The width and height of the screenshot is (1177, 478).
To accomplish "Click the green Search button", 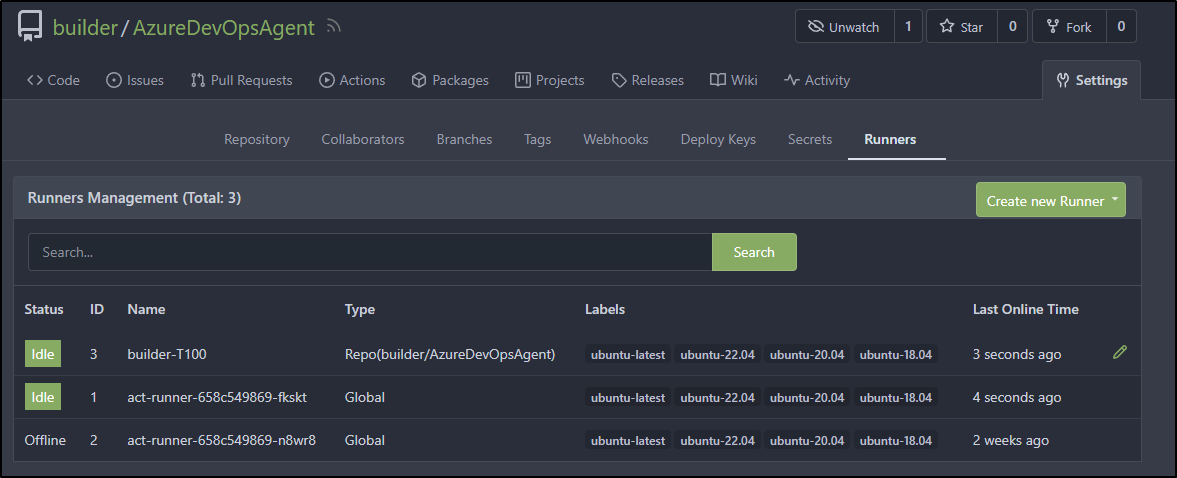I will [x=754, y=252].
